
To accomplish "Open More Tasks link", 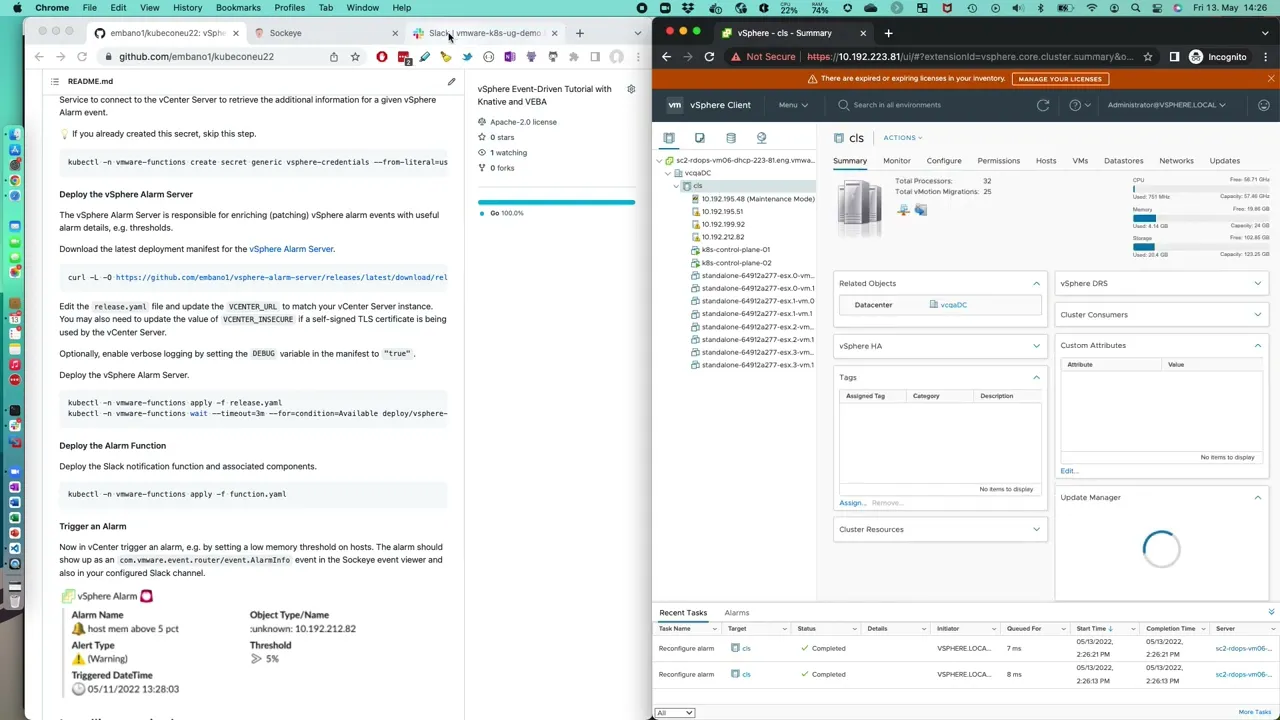I will point(1255,712).
